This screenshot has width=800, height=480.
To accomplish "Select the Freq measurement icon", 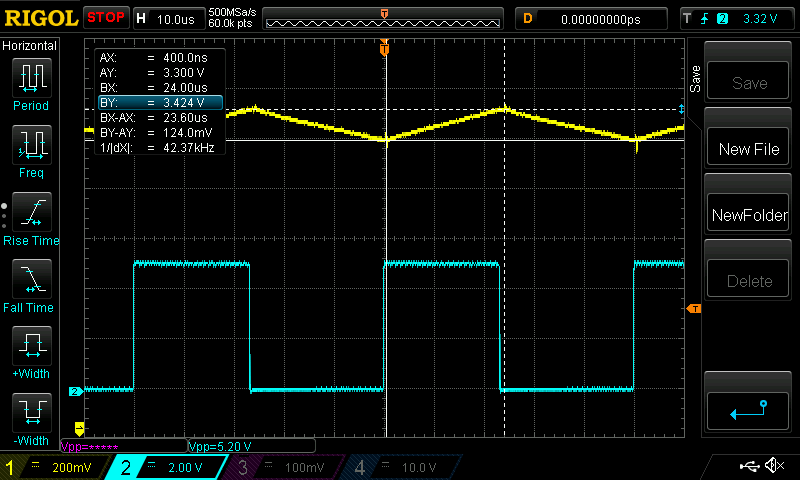I will 30,145.
